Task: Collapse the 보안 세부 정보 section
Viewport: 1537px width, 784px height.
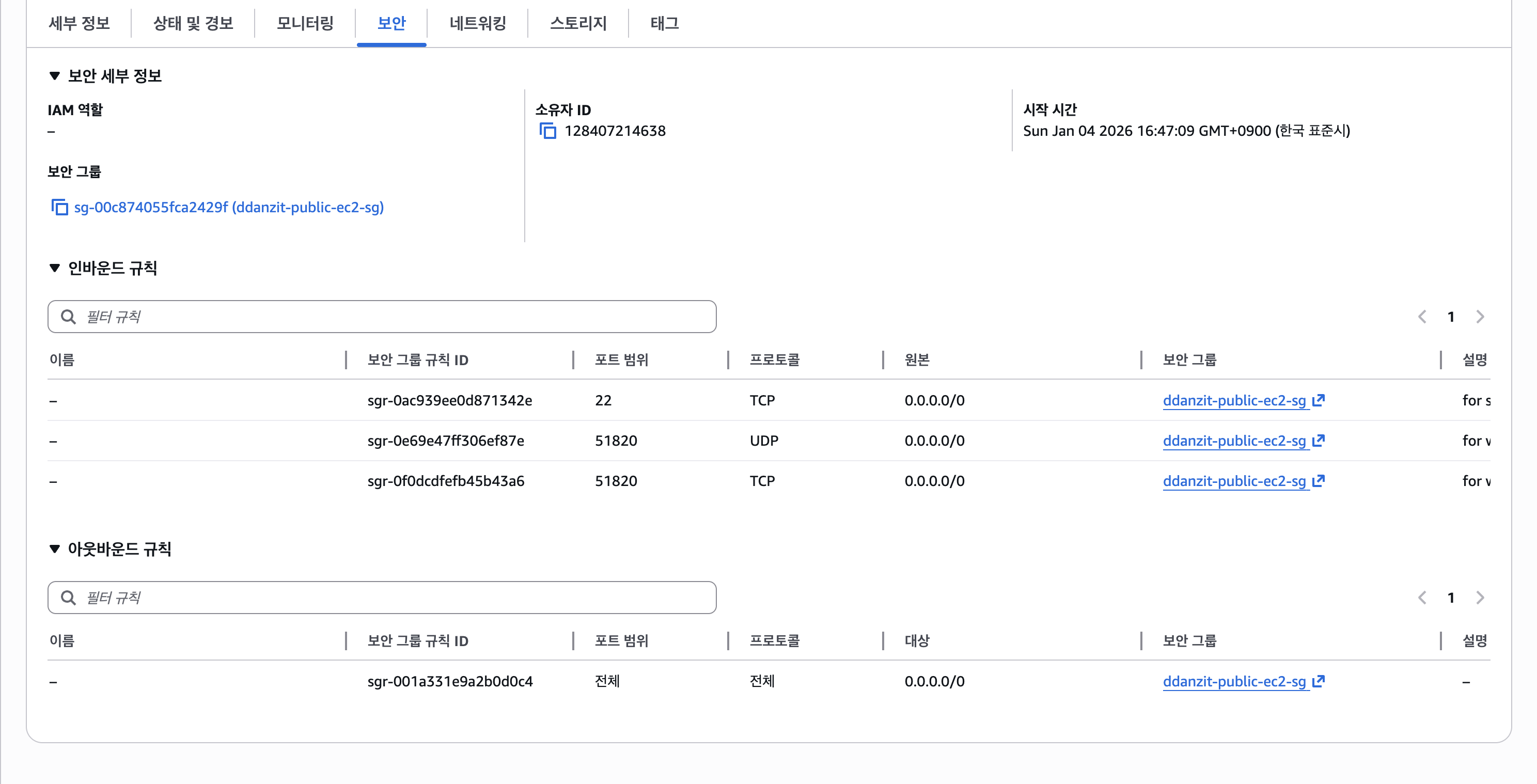Action: click(x=54, y=76)
